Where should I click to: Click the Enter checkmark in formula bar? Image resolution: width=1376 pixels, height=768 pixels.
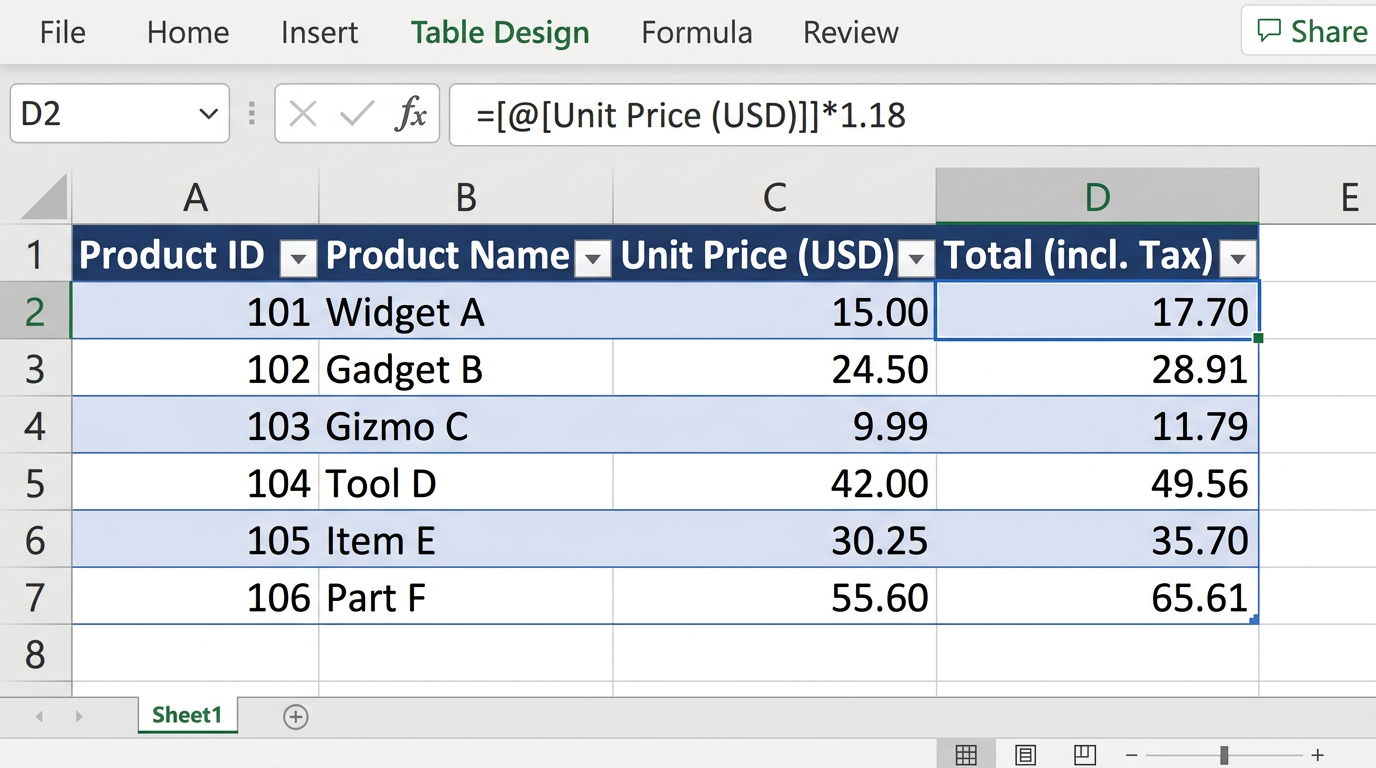click(356, 115)
